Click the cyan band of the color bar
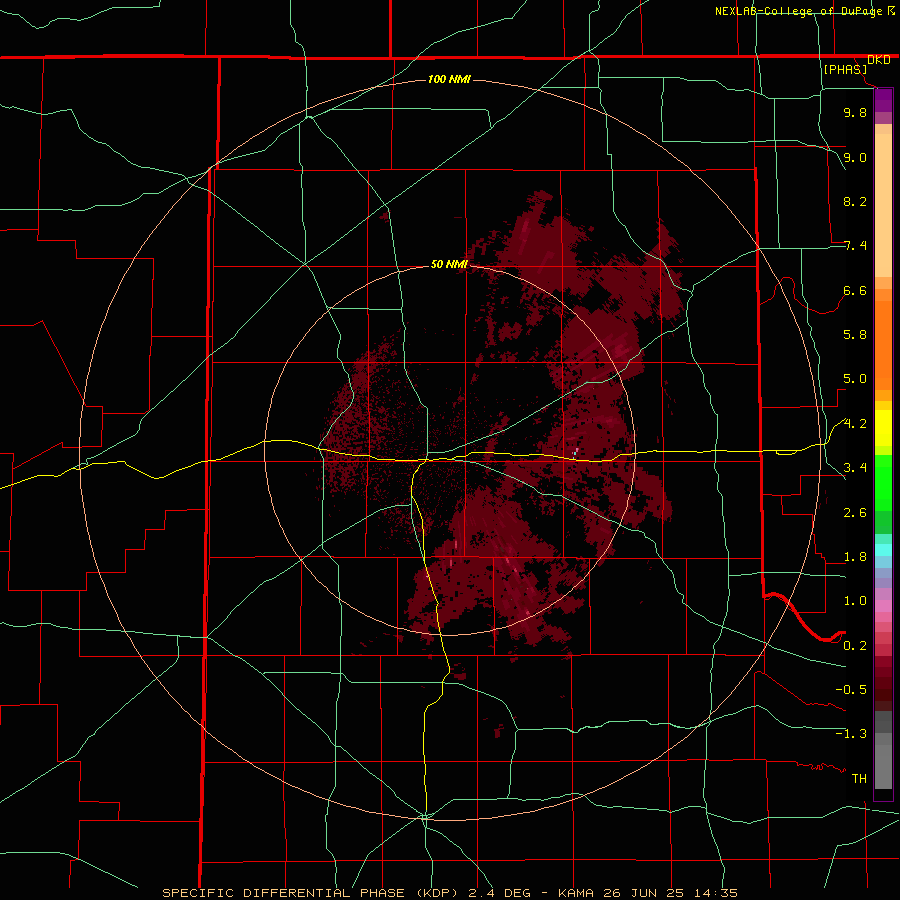This screenshot has width=900, height=900. (883, 549)
